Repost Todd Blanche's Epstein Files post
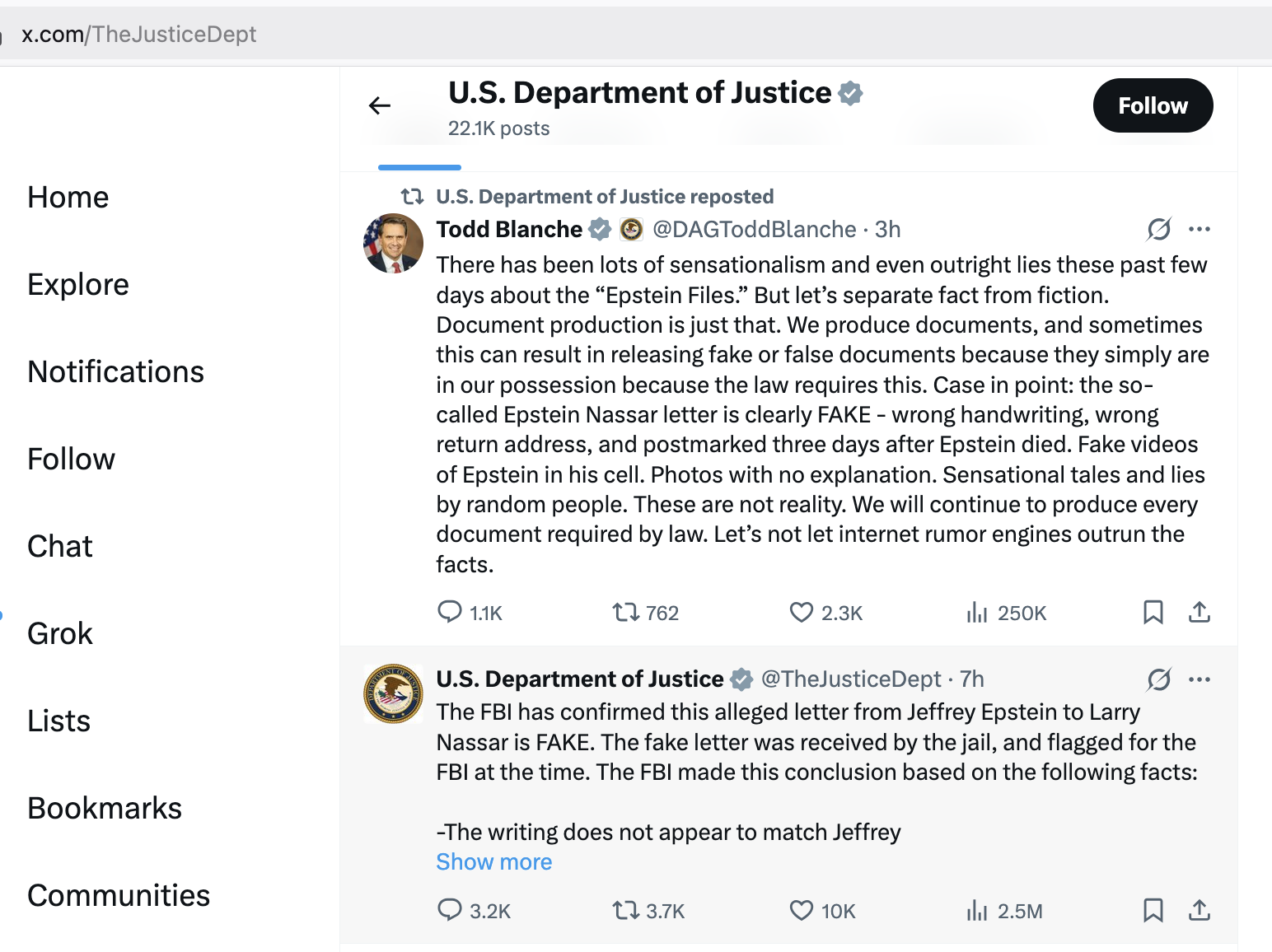 pos(626,612)
